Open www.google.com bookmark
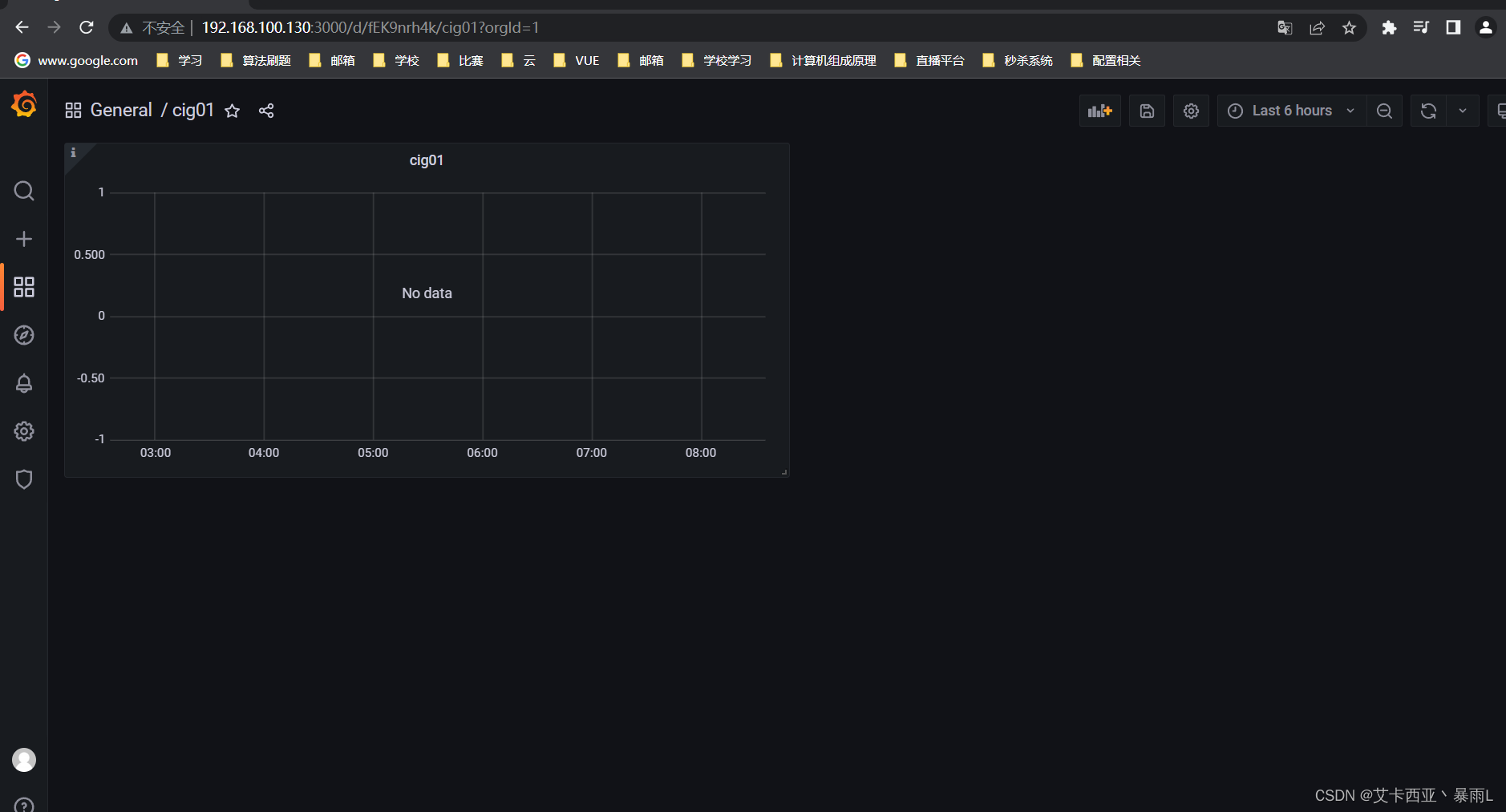Image resolution: width=1506 pixels, height=812 pixels. pos(77,60)
